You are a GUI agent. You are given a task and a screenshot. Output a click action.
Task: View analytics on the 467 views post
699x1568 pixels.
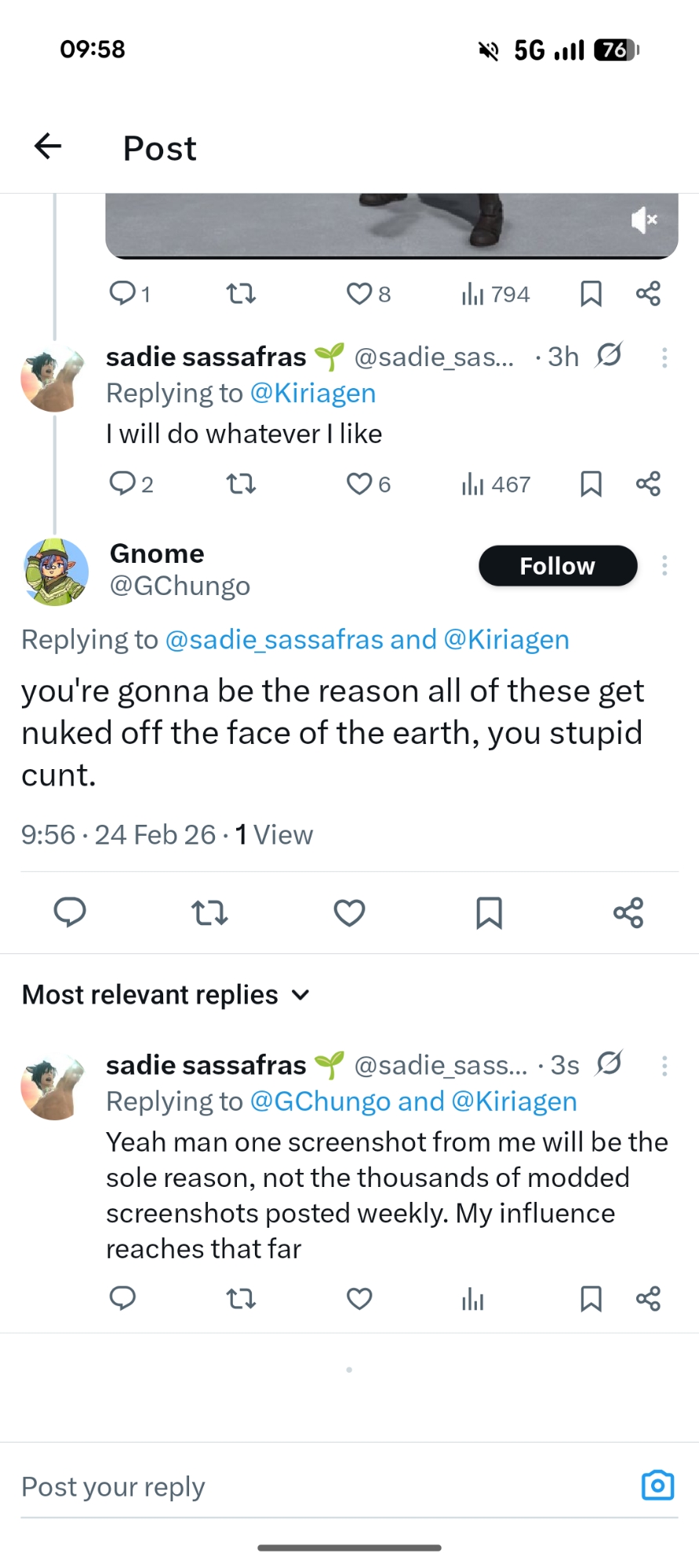click(x=496, y=485)
